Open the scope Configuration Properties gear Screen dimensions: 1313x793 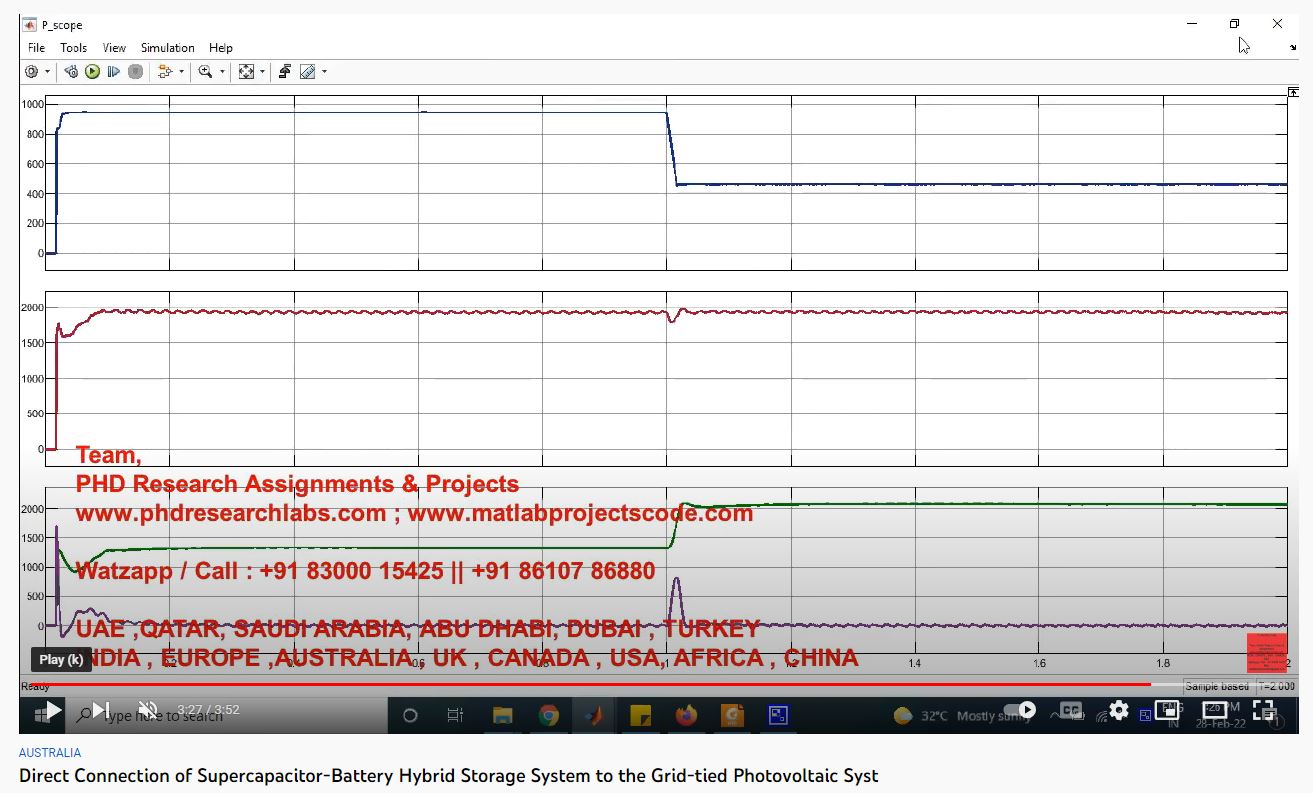click(31, 72)
